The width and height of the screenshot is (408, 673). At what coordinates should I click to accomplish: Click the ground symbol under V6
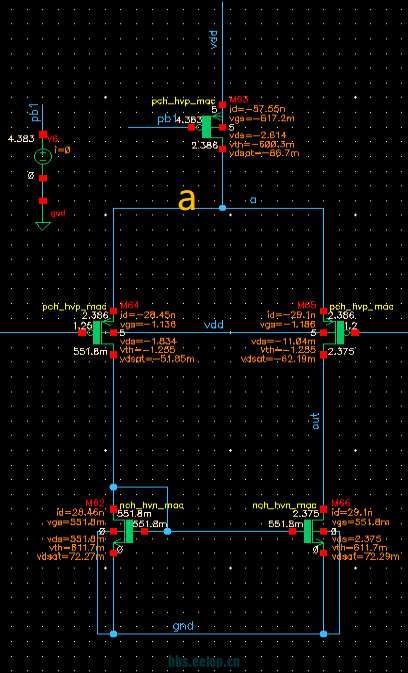tap(42, 226)
